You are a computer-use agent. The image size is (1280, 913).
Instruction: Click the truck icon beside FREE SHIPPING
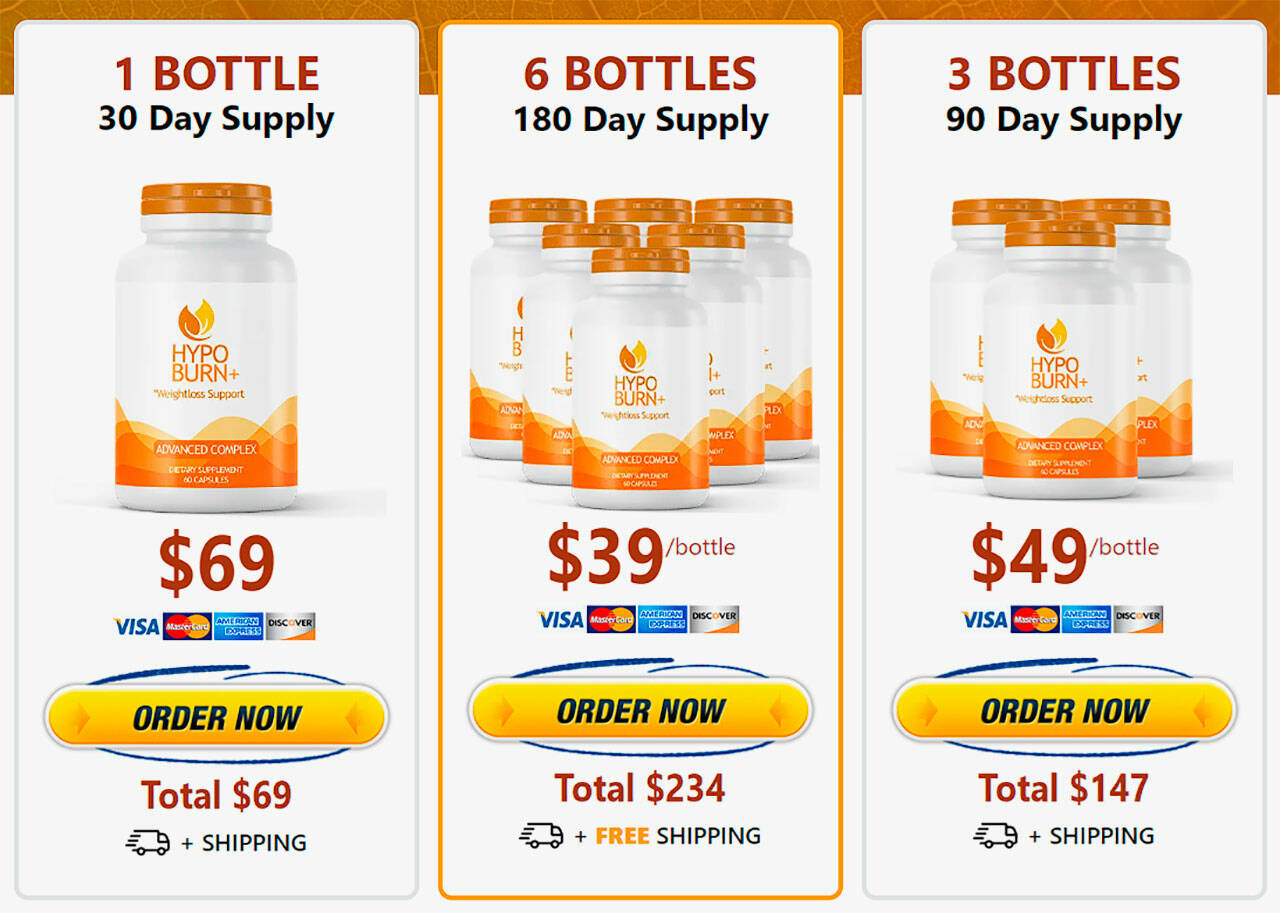541,835
